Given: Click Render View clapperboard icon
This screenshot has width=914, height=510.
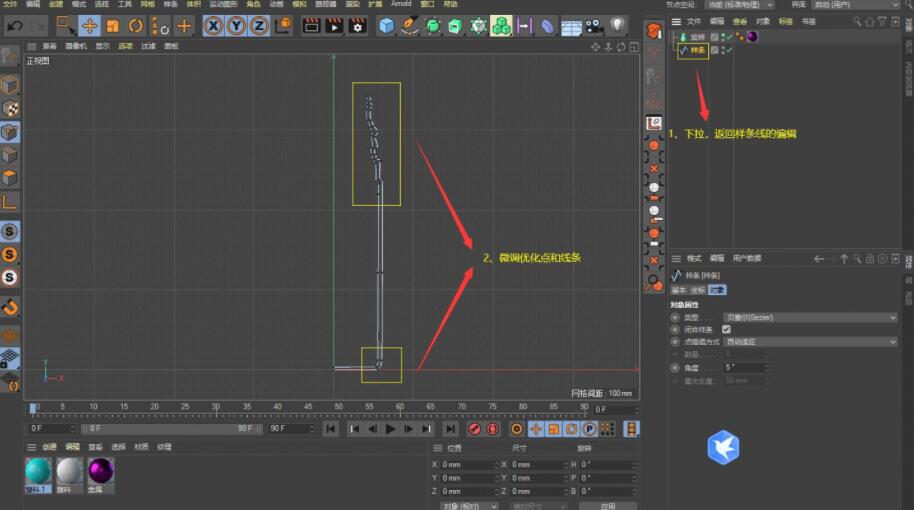Looking at the screenshot, I should (311, 26).
